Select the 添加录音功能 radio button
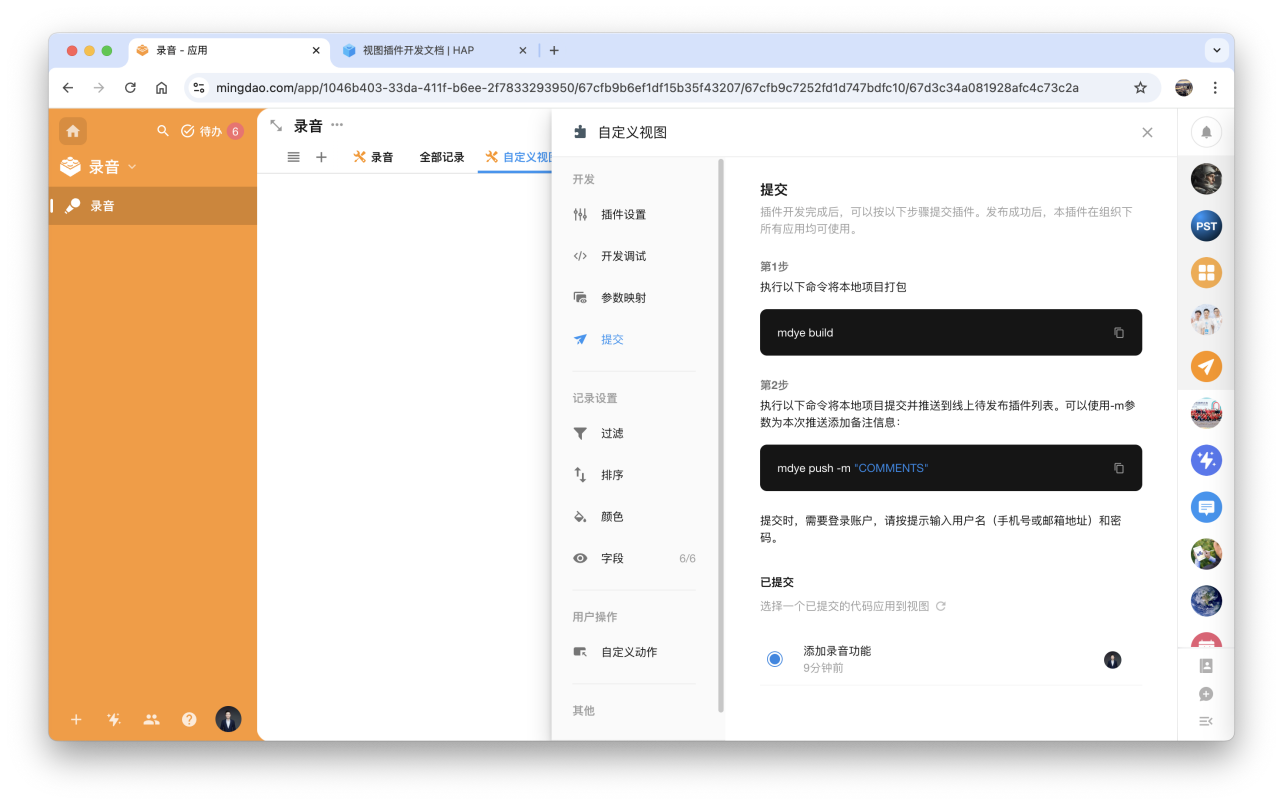The width and height of the screenshot is (1283, 805). pos(774,658)
